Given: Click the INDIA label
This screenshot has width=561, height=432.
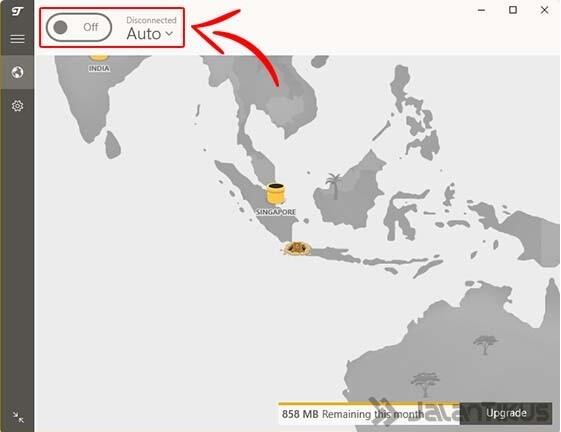Looking at the screenshot, I should click(99, 68).
